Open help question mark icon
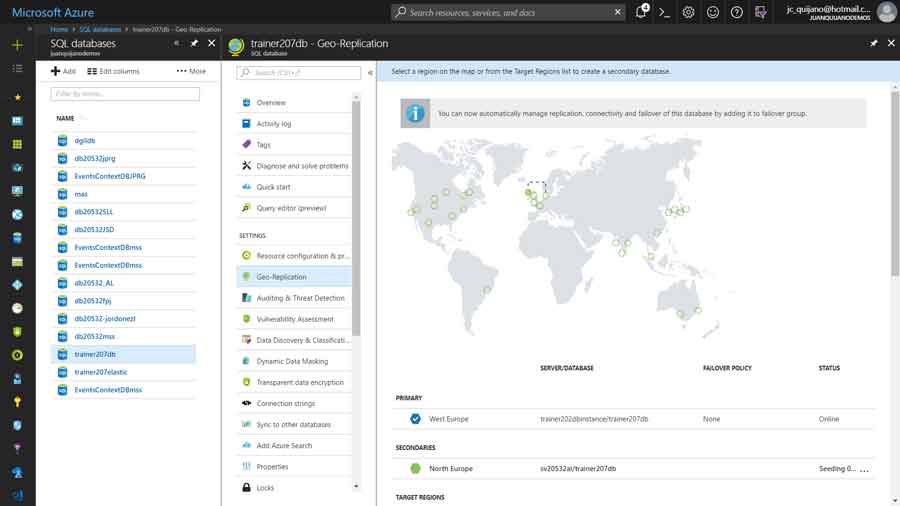The height and width of the screenshot is (506, 900). [736, 12]
